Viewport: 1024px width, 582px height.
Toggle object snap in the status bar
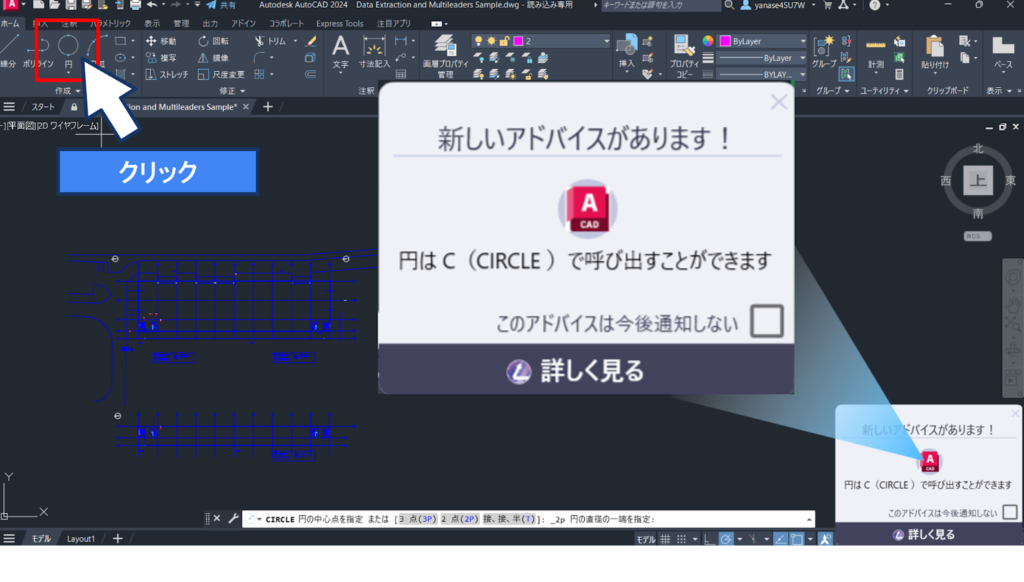pos(797,539)
